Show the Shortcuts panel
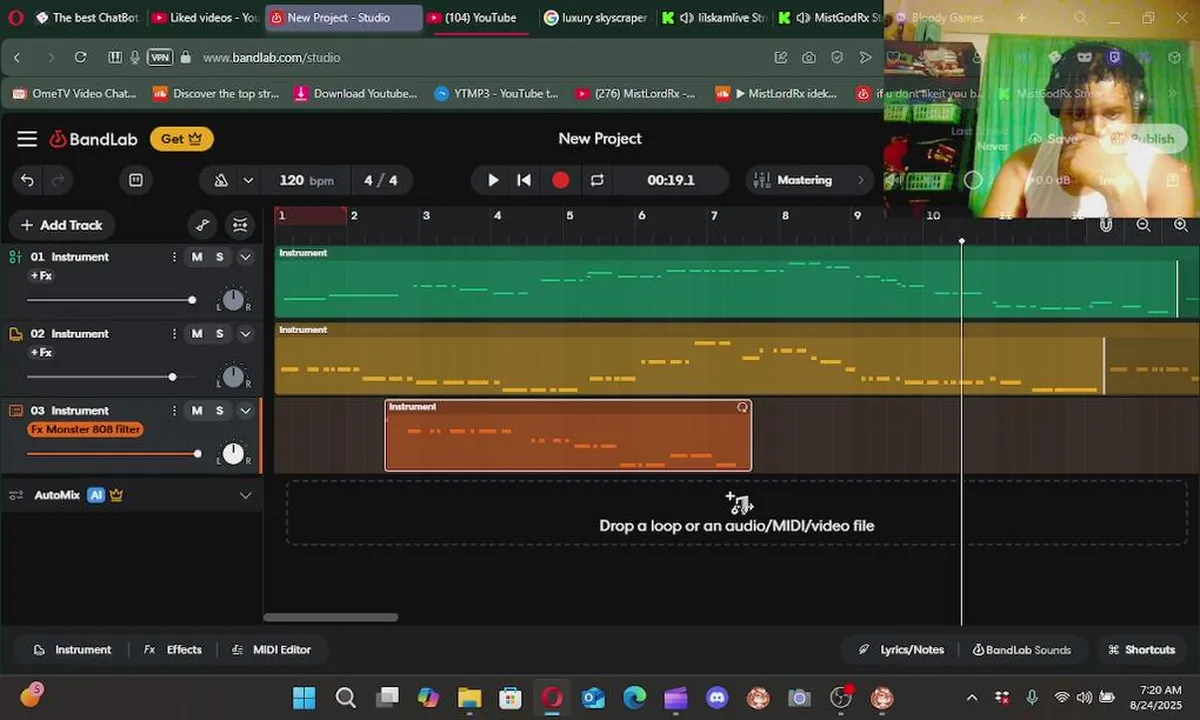 [x=1142, y=650]
